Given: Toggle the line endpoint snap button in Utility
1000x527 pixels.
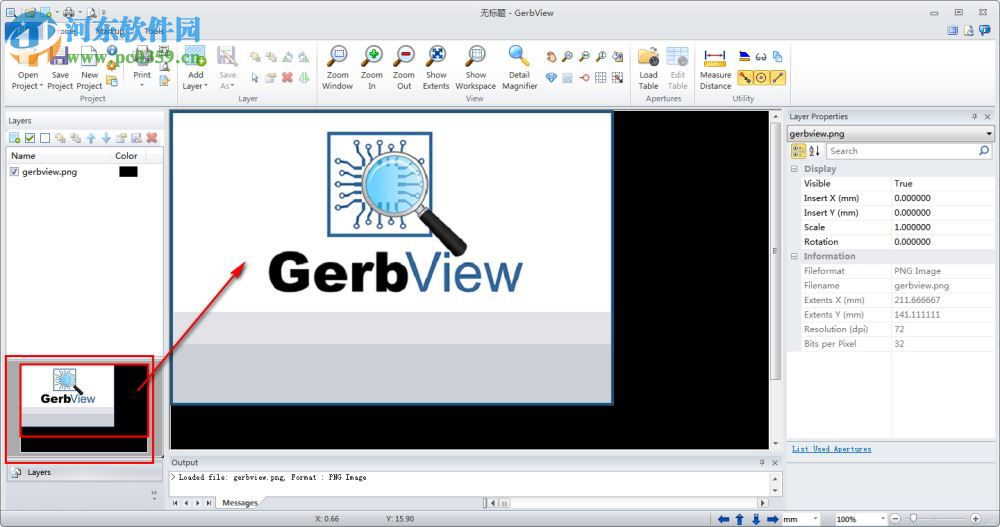Looking at the screenshot, I should click(778, 78).
